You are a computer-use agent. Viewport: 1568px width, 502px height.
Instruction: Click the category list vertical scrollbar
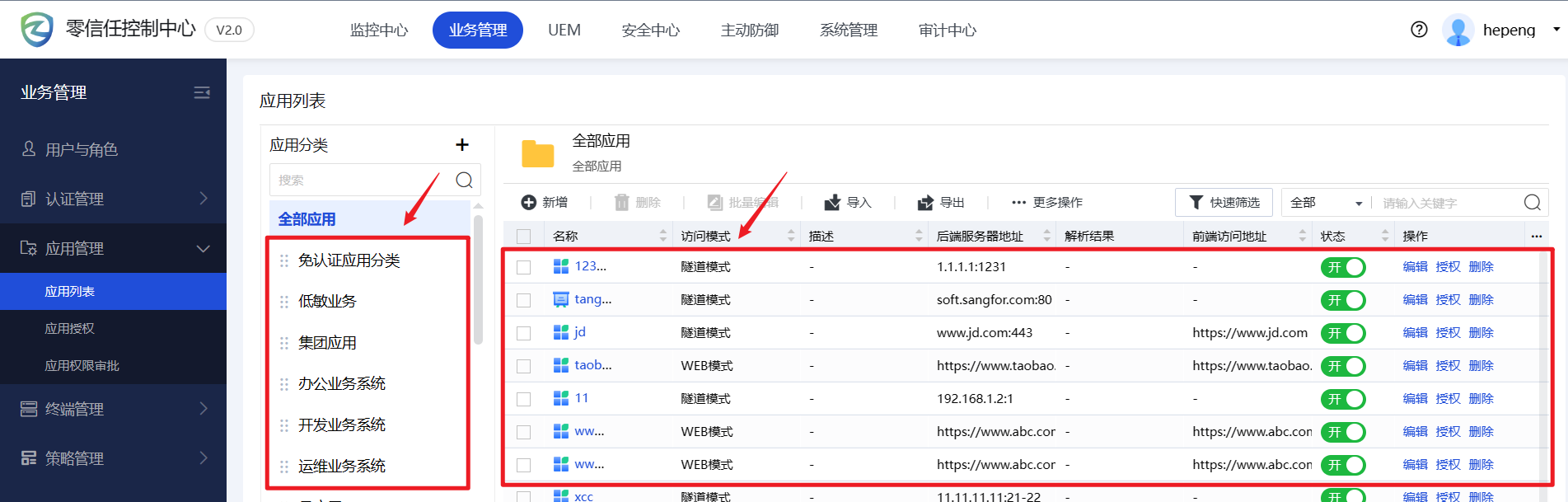pyautogui.click(x=478, y=280)
